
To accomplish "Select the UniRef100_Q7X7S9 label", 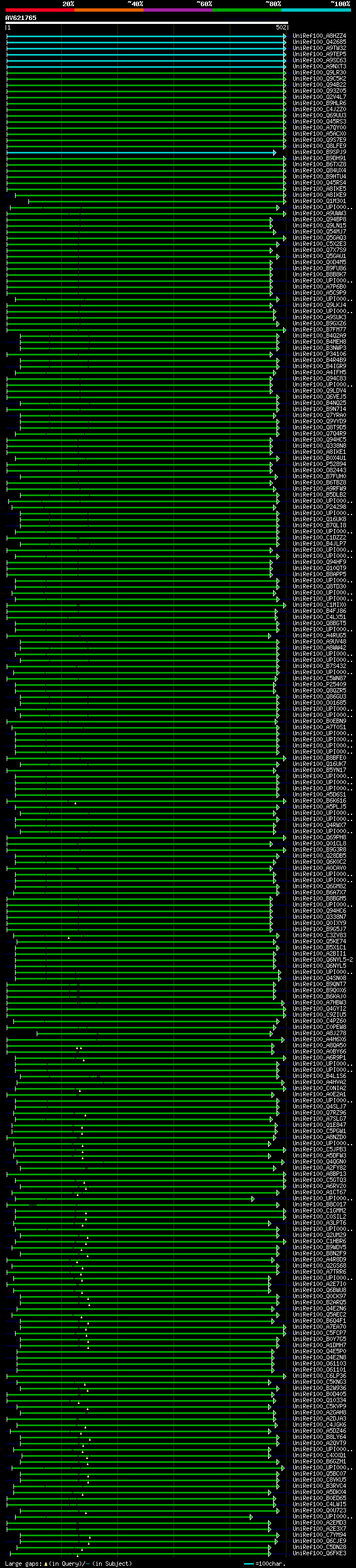I will pos(319,250).
